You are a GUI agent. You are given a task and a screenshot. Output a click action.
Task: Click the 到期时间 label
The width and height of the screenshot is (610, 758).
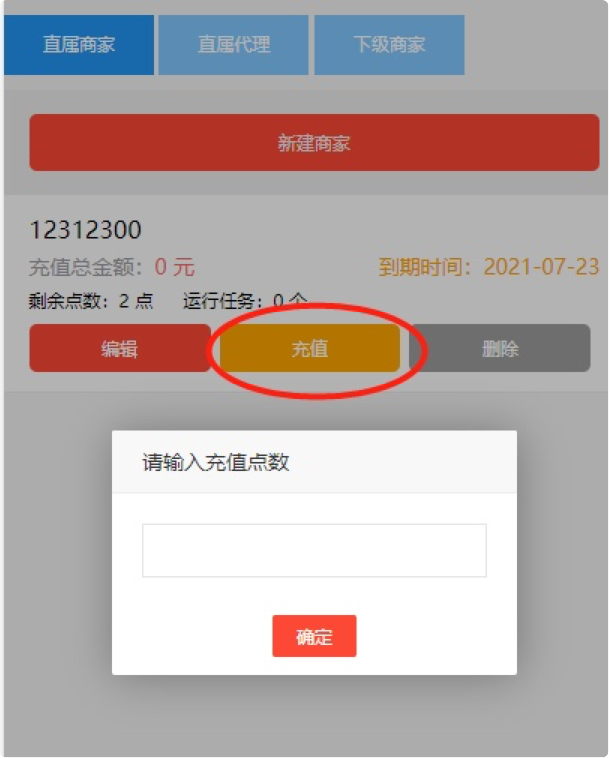pyautogui.click(x=425, y=267)
